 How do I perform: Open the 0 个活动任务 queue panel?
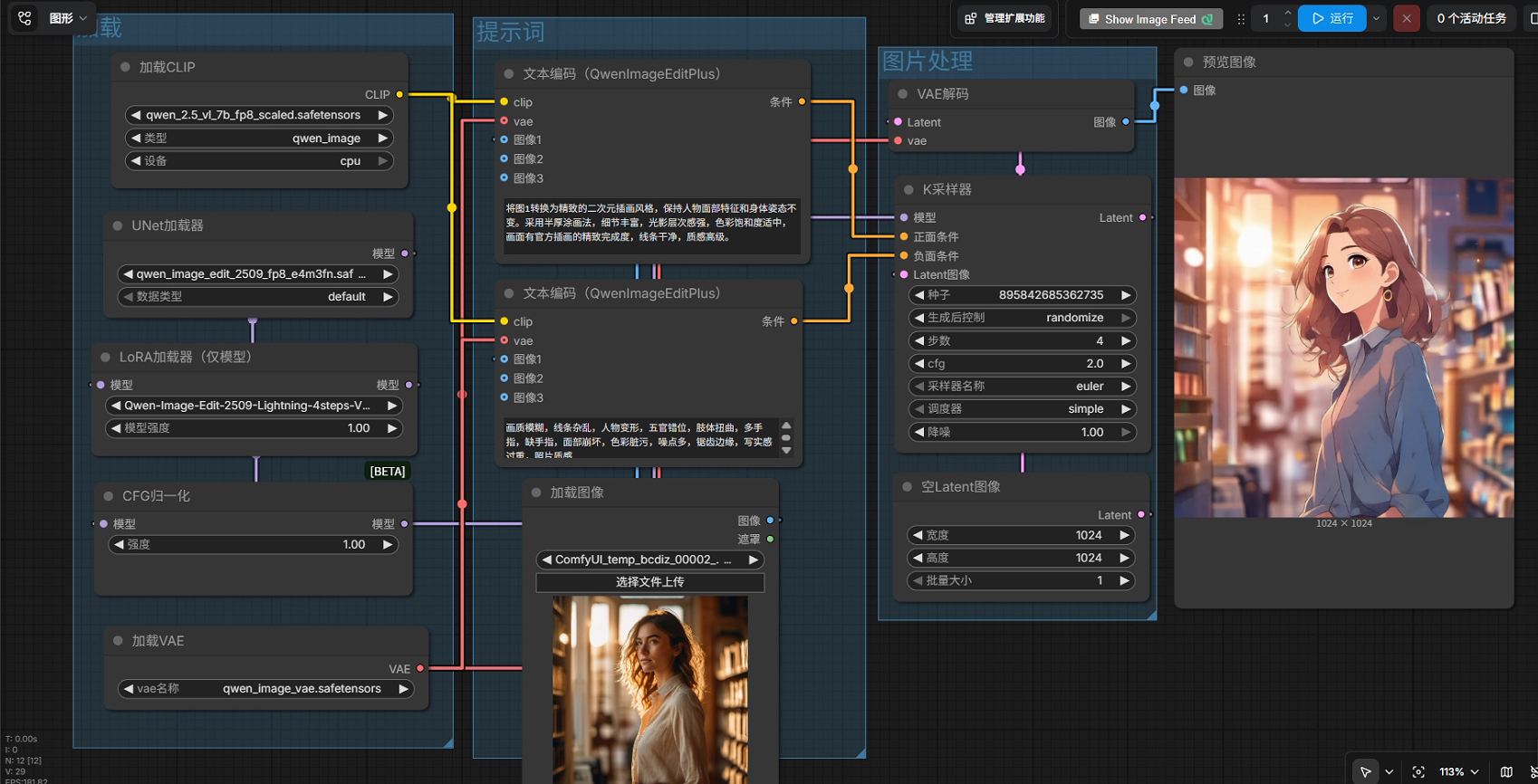point(1471,18)
